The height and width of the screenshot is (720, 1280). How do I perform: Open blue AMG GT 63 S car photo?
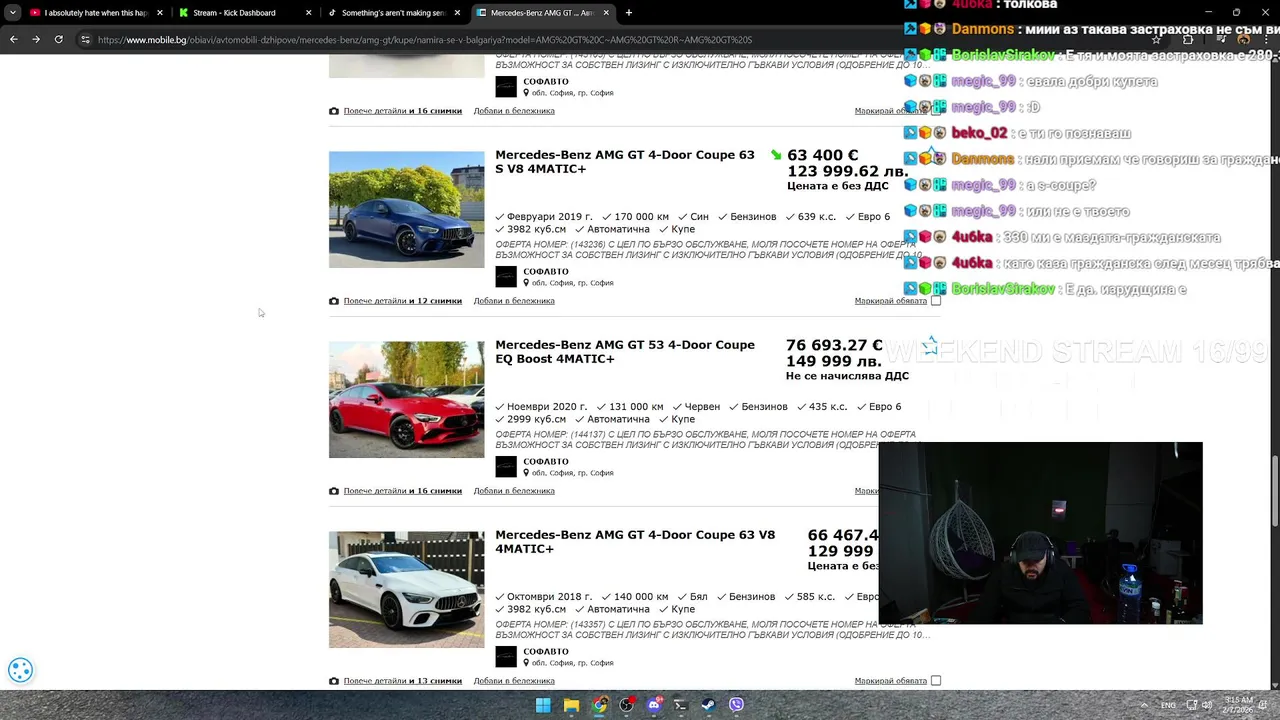(406, 209)
